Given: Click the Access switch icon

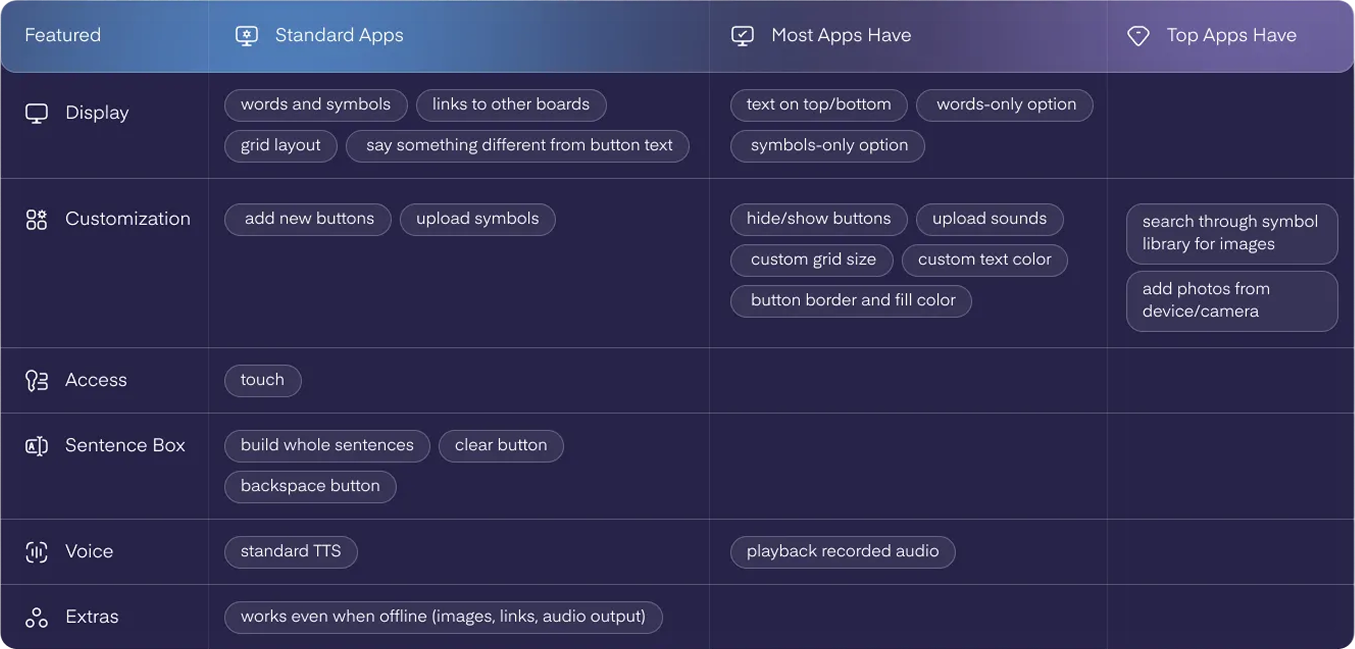Looking at the screenshot, I should (36, 380).
